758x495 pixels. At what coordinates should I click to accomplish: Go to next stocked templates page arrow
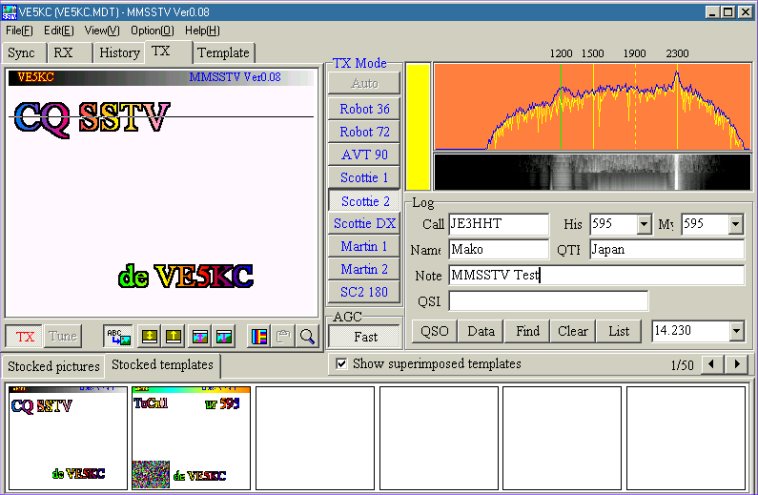click(739, 365)
